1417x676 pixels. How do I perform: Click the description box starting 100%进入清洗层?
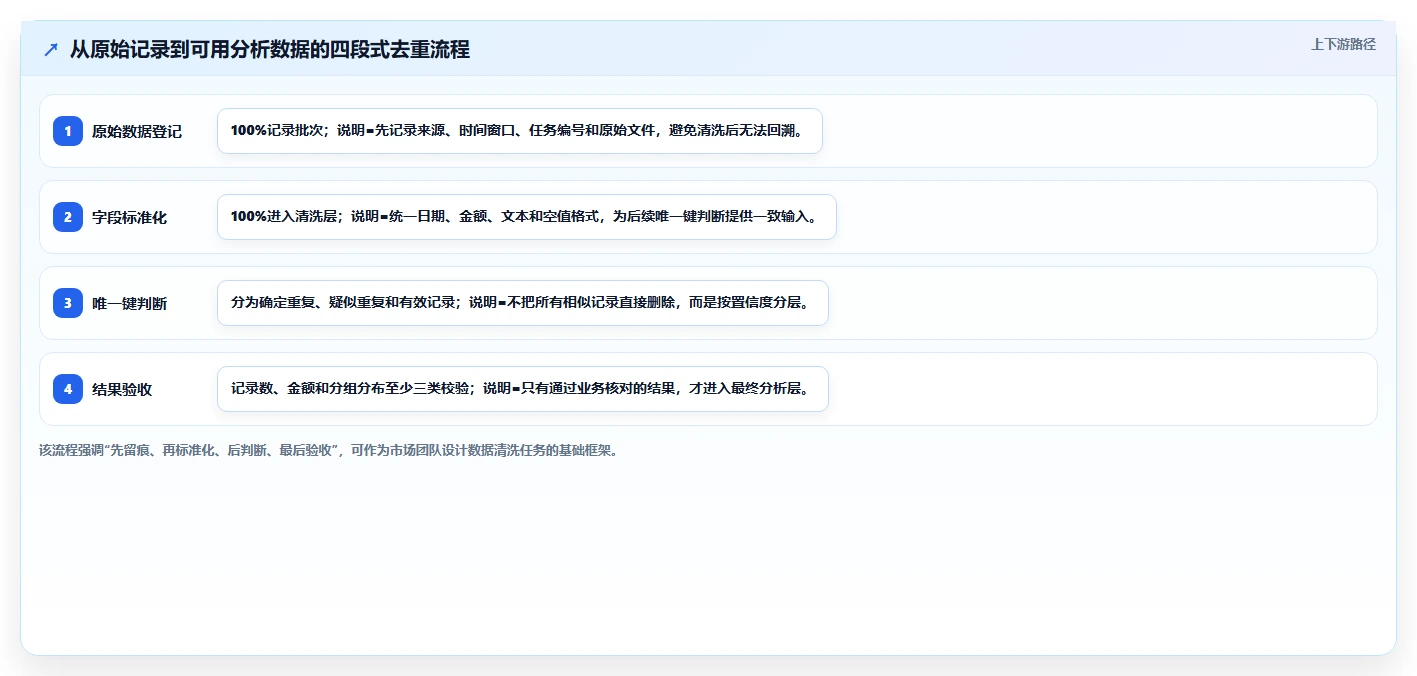coord(526,217)
